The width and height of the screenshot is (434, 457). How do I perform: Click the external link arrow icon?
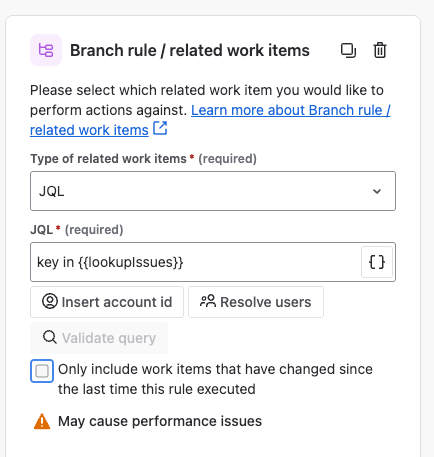click(x=160, y=128)
